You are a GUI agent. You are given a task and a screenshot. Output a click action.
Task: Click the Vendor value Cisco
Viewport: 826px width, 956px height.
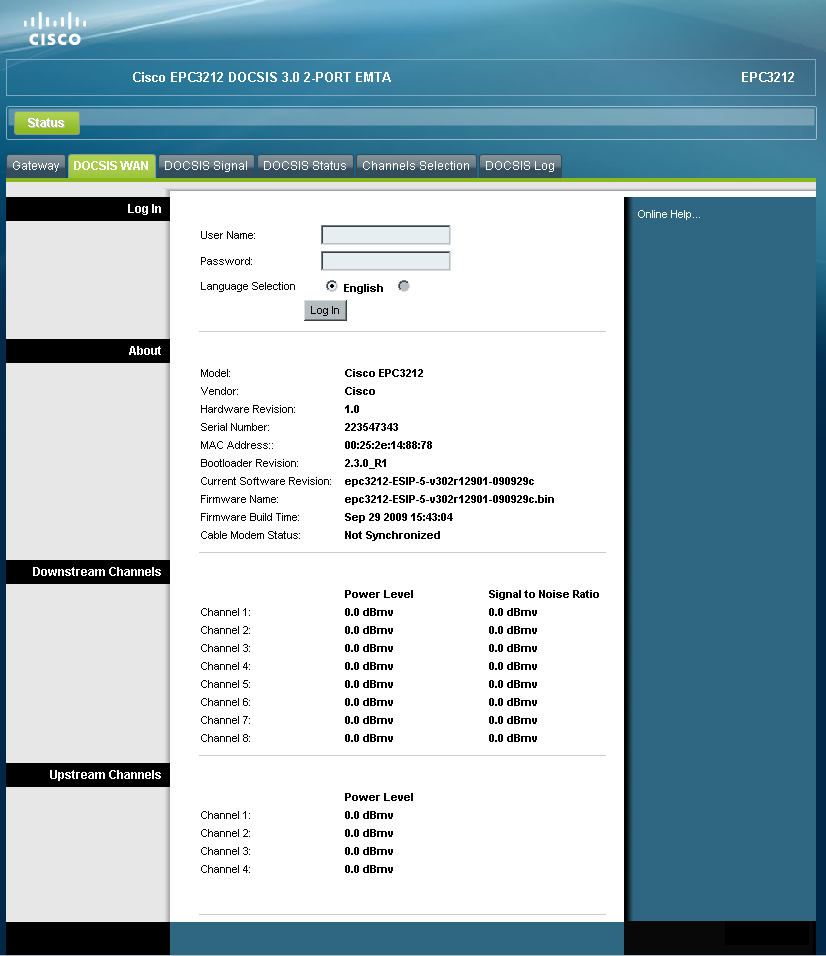360,391
